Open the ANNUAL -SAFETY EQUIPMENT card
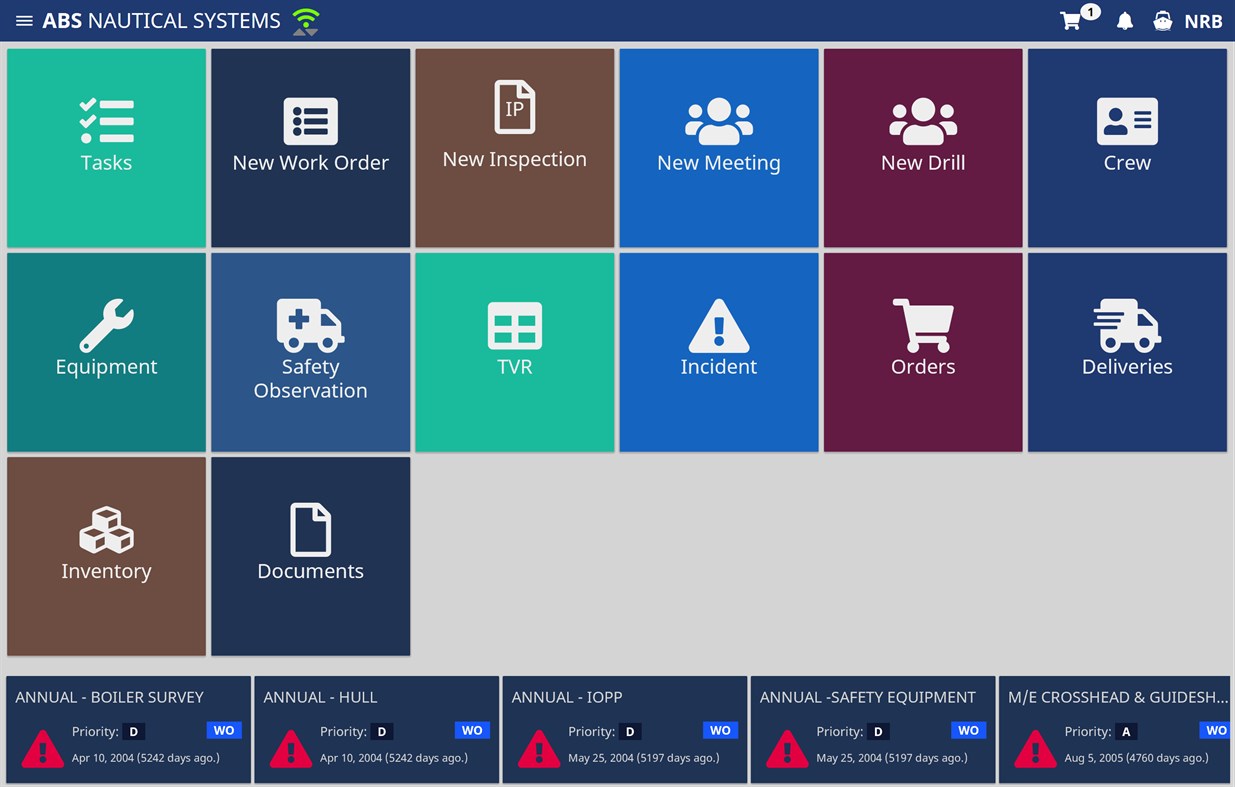 [873, 729]
